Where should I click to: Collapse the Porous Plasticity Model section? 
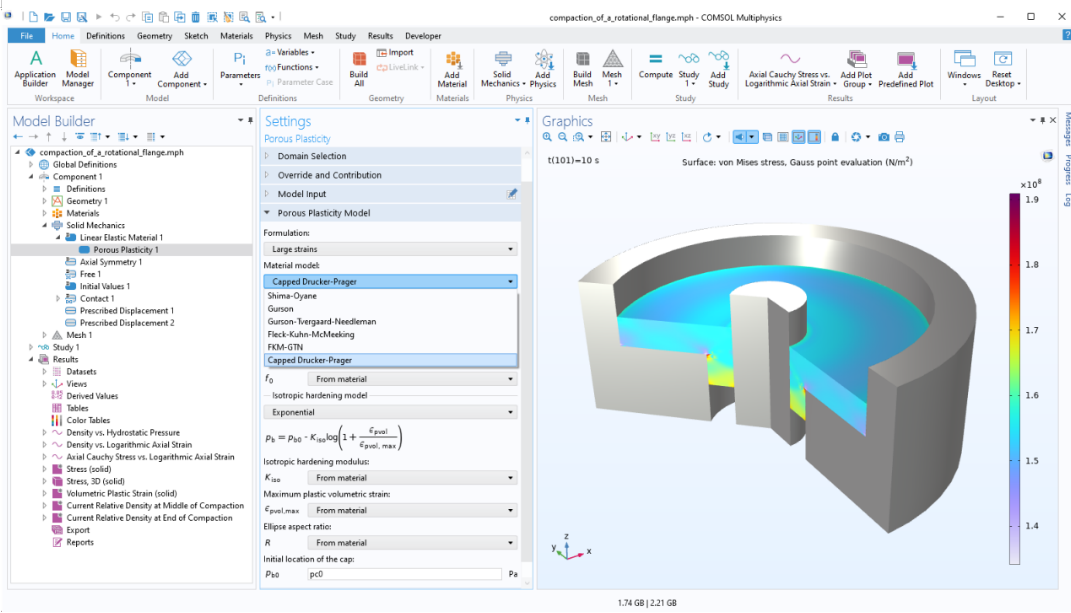[267, 213]
